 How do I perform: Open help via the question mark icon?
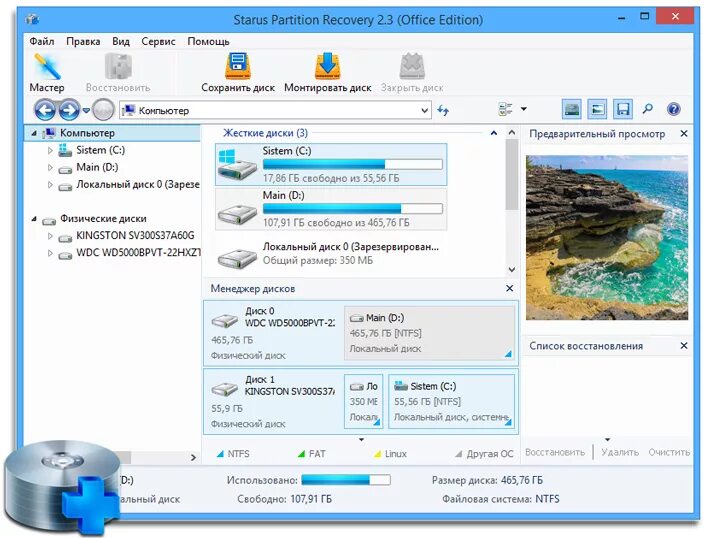[674, 109]
